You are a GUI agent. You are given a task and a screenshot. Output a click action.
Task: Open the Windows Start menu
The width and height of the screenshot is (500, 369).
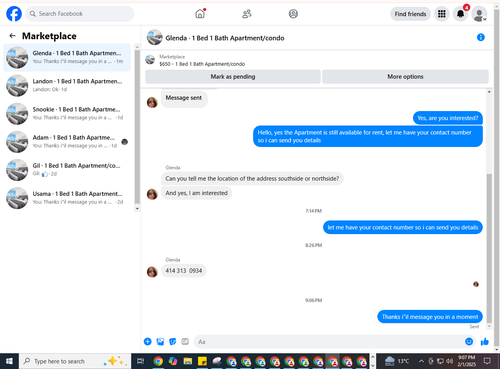[x=9, y=361]
